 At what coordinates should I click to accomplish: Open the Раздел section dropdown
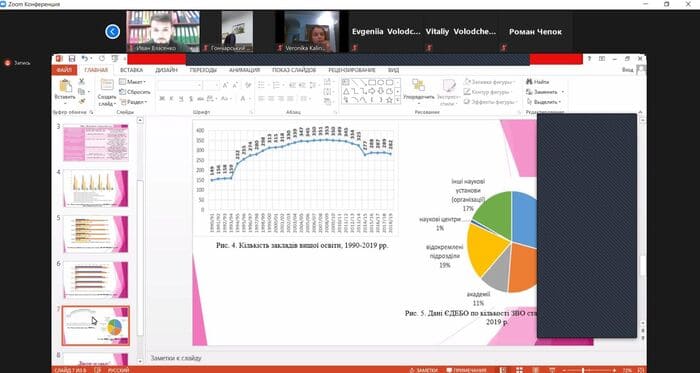point(133,102)
